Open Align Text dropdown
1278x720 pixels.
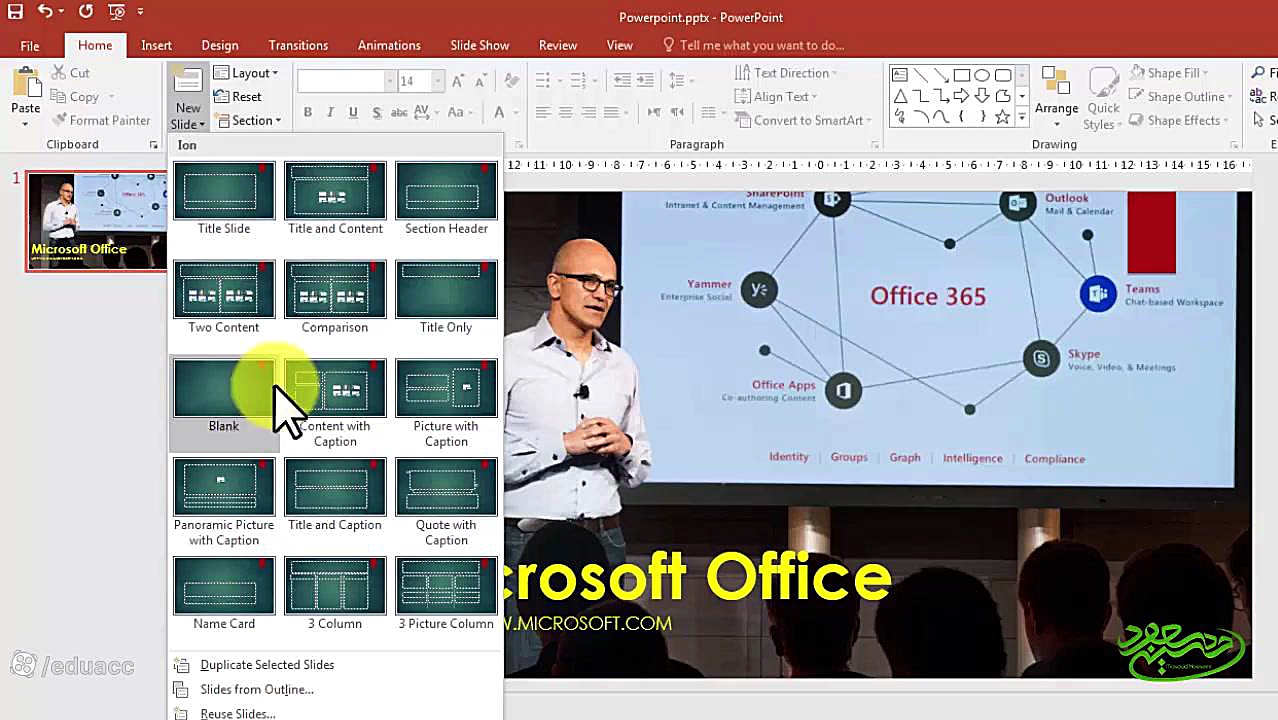[x=775, y=97]
